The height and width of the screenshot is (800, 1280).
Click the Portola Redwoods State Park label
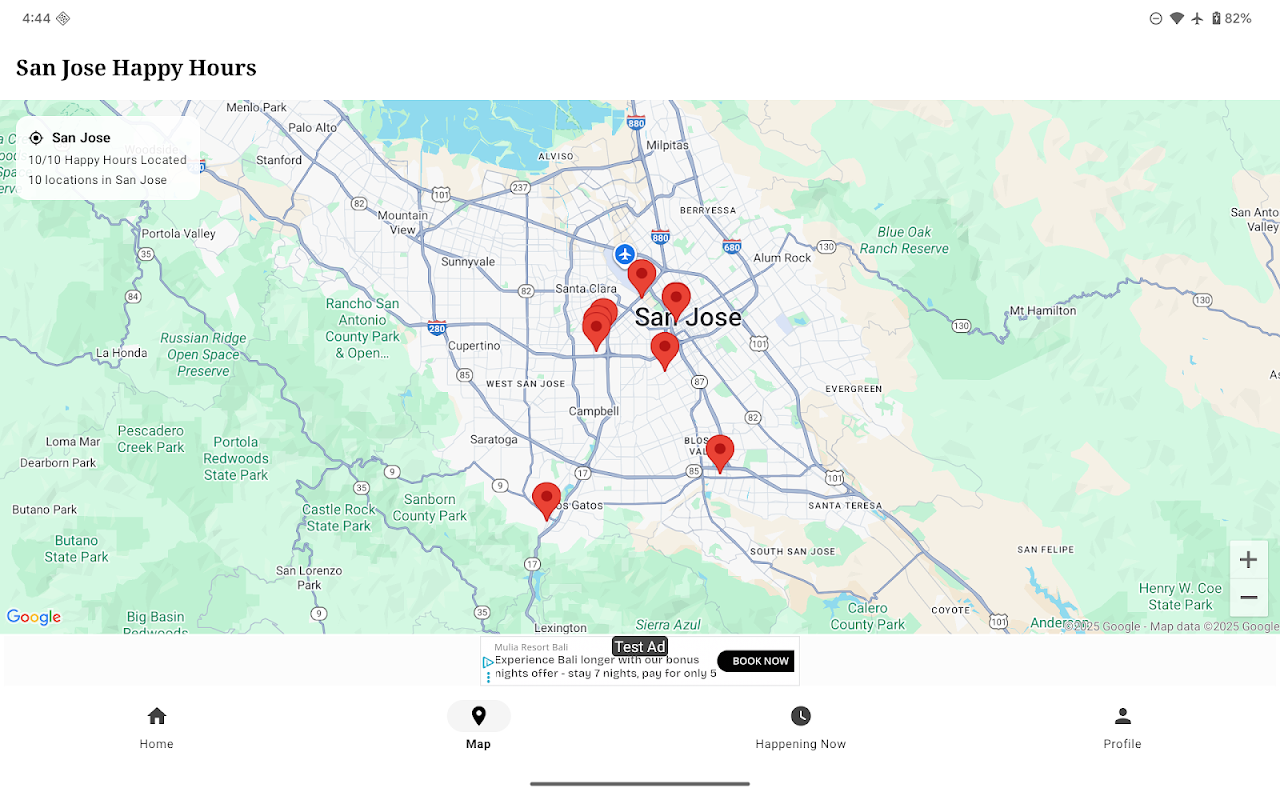pyautogui.click(x=236, y=458)
